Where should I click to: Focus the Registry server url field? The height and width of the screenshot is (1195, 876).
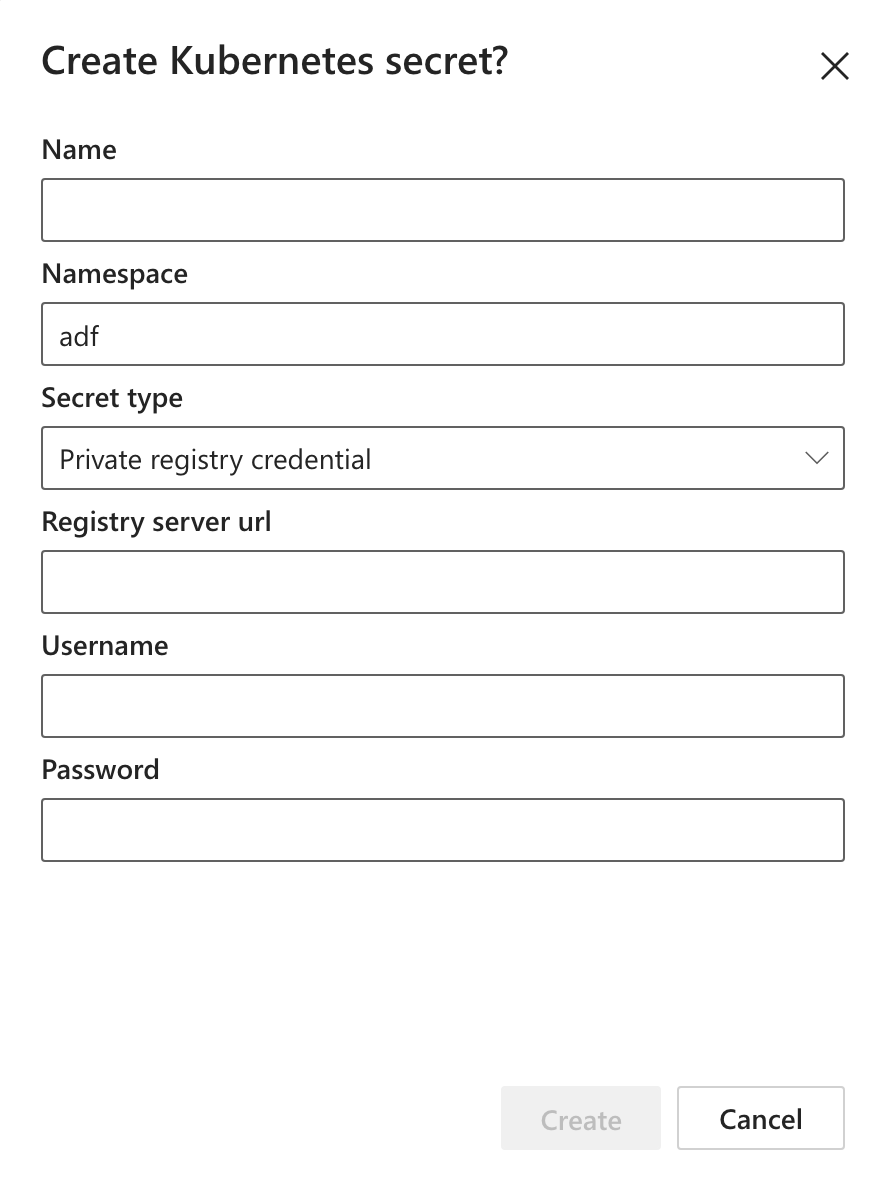(x=442, y=582)
